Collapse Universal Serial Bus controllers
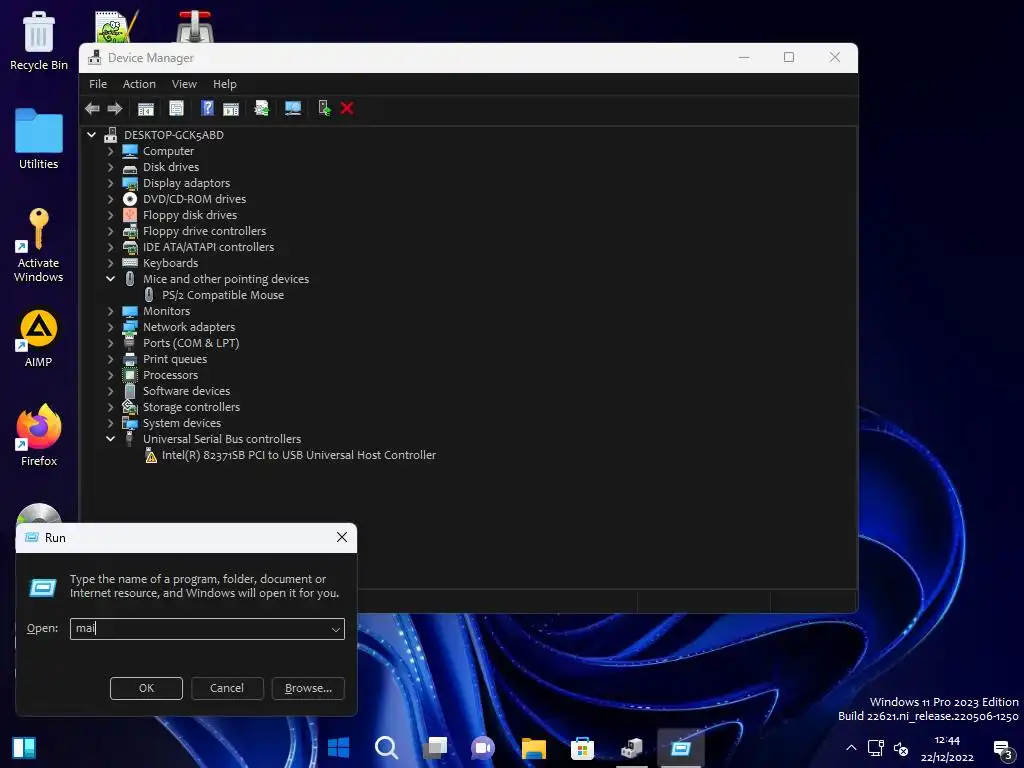 (x=110, y=439)
